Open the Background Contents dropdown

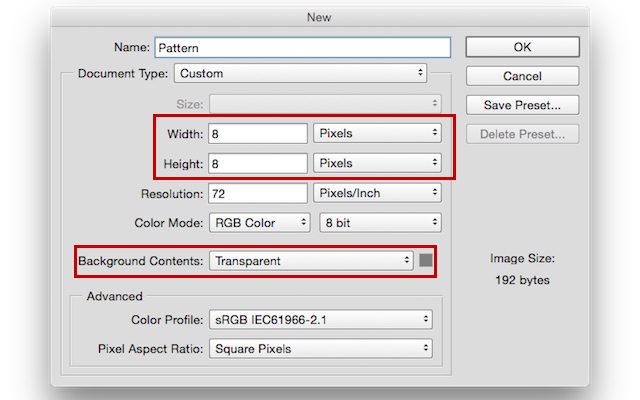point(310,261)
